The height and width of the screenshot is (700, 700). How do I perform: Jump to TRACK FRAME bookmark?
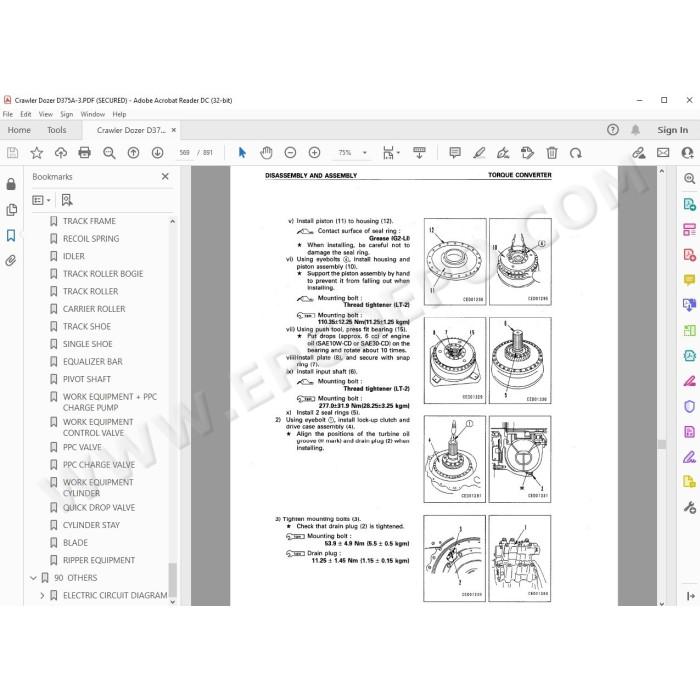(x=89, y=221)
